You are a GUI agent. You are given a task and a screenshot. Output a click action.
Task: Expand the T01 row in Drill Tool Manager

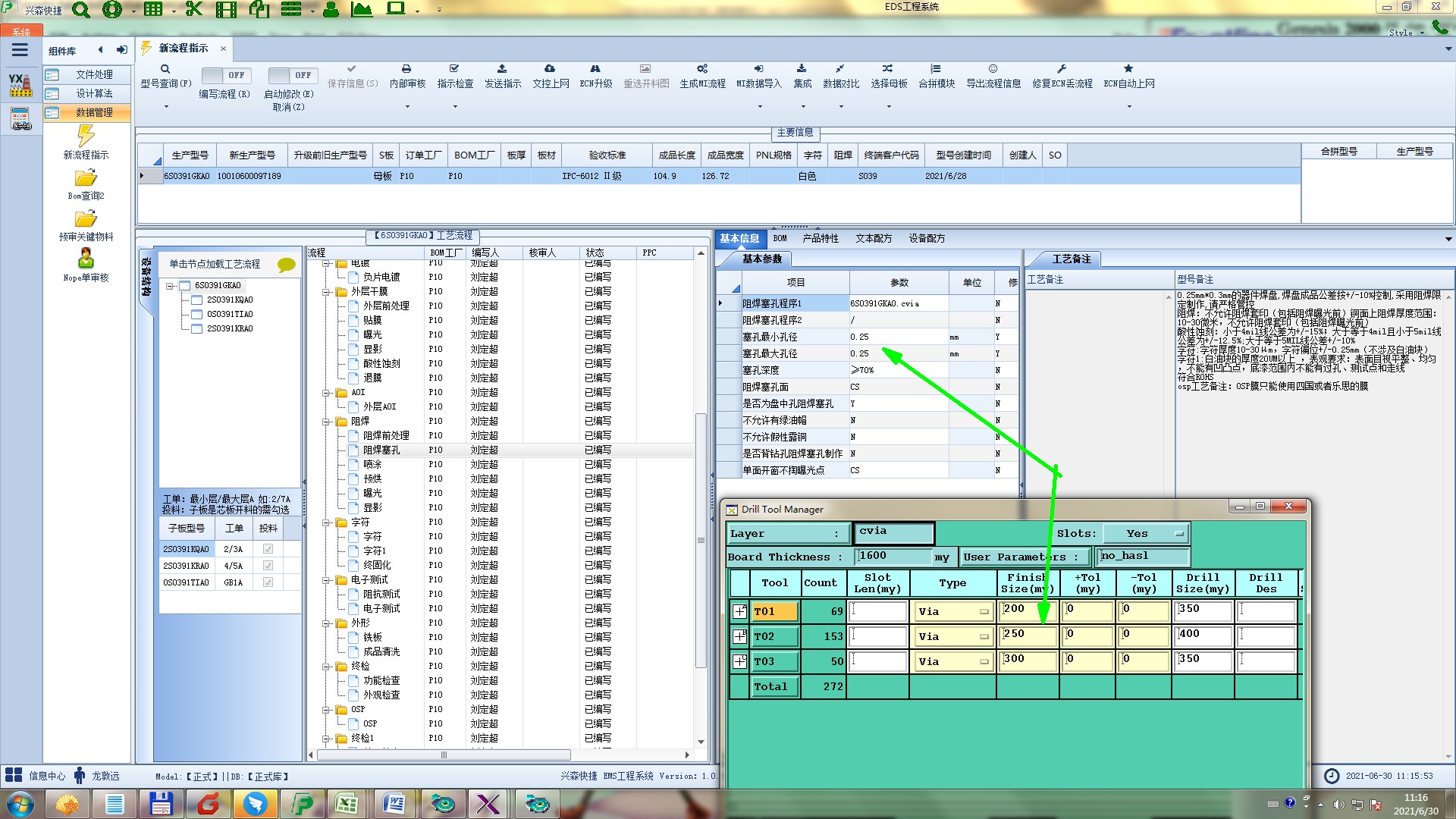pyautogui.click(x=739, y=611)
